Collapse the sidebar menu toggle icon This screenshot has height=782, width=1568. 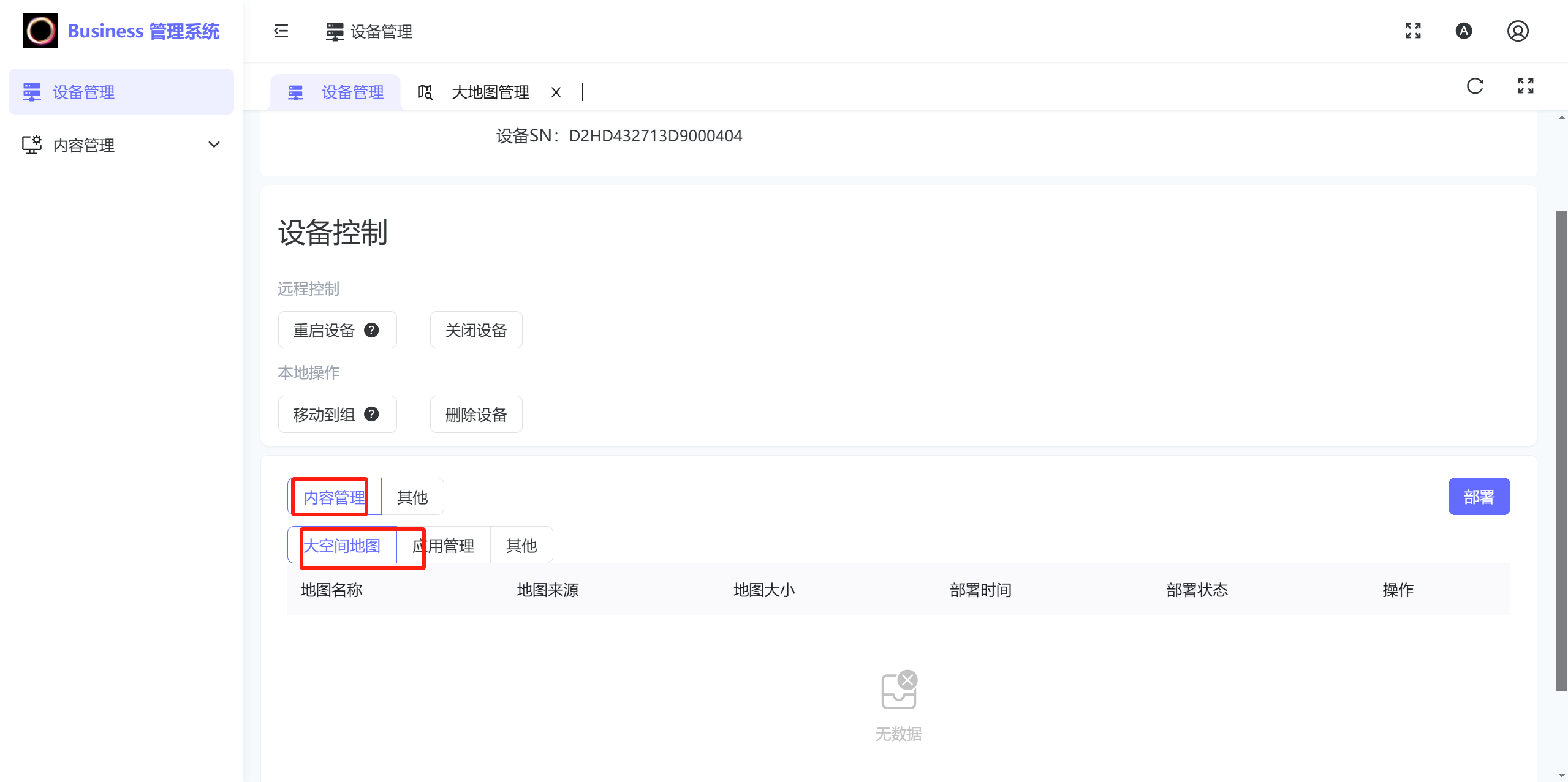[x=281, y=31]
